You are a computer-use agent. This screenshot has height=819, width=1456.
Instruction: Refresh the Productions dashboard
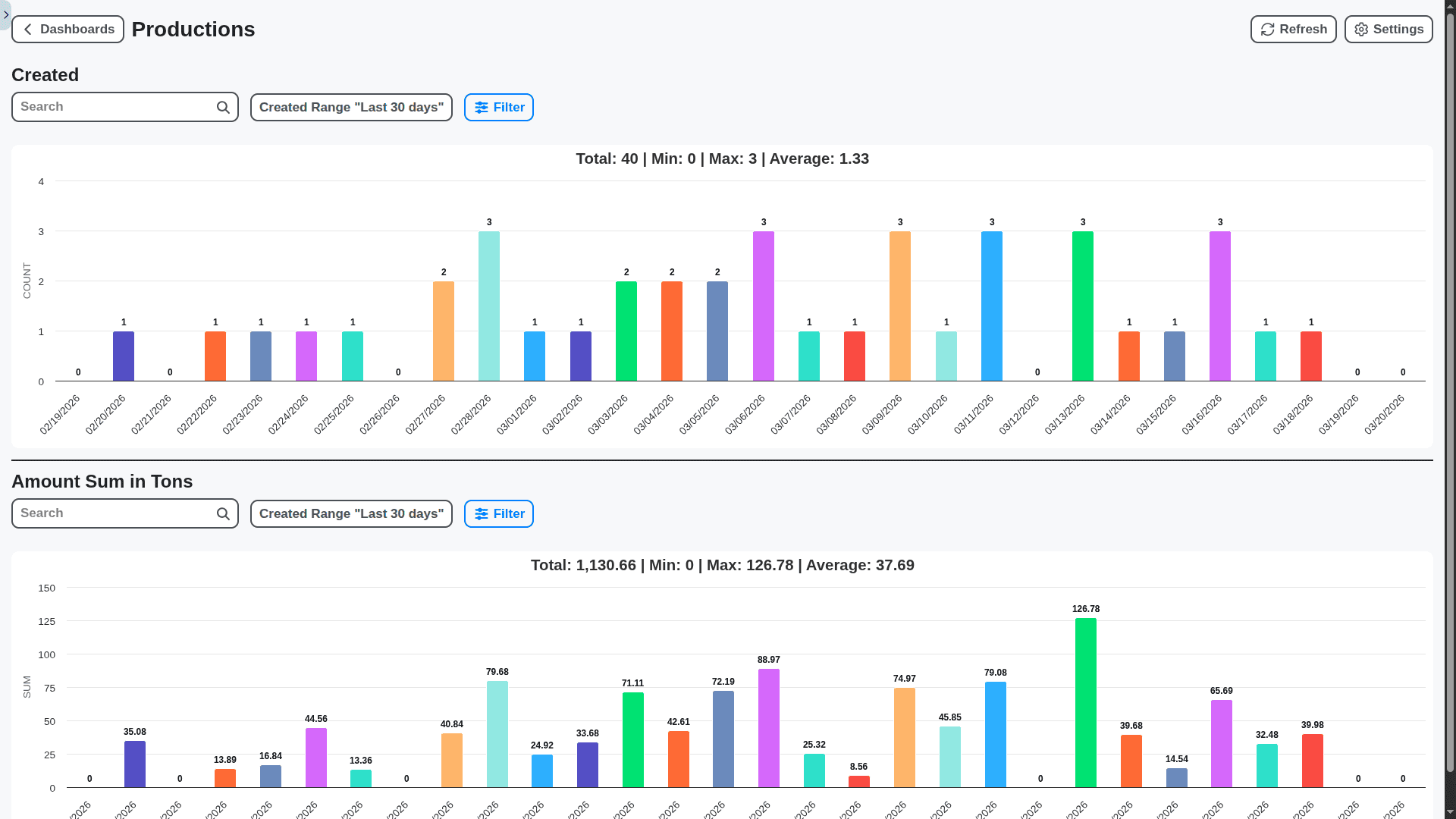click(1293, 29)
